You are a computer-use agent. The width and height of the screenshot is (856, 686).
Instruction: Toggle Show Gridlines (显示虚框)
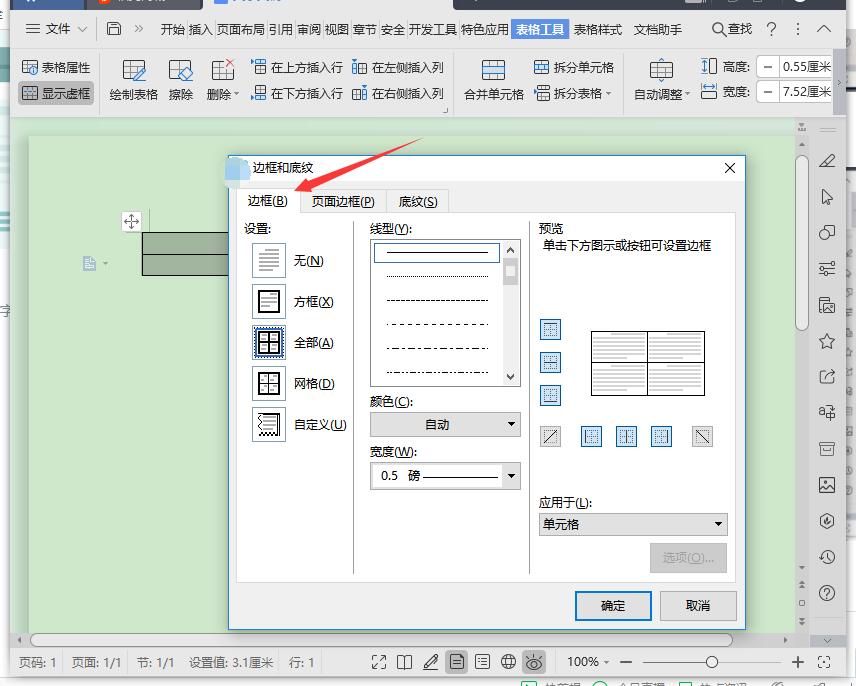coord(56,93)
